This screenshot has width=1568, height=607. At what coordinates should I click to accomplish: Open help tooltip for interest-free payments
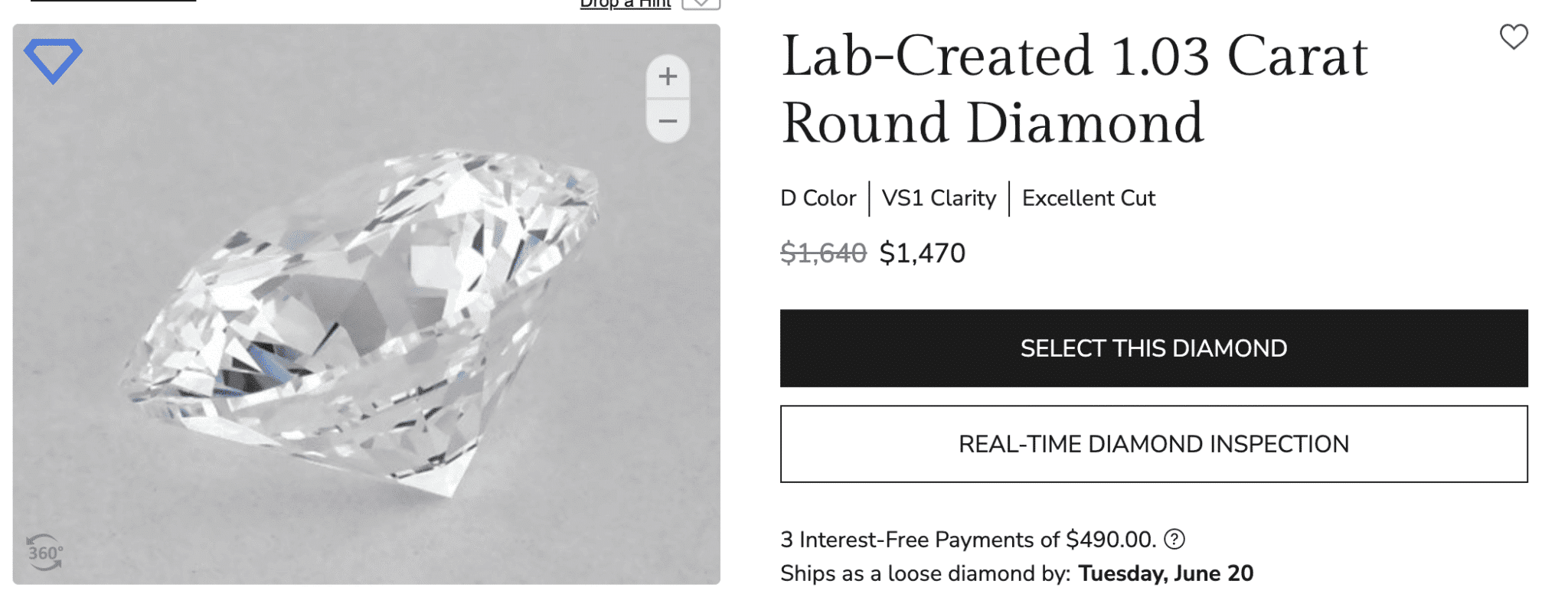click(1174, 540)
